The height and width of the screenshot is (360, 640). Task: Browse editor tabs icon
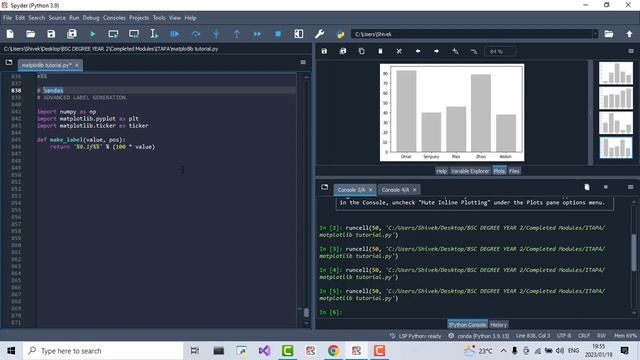click(9, 63)
